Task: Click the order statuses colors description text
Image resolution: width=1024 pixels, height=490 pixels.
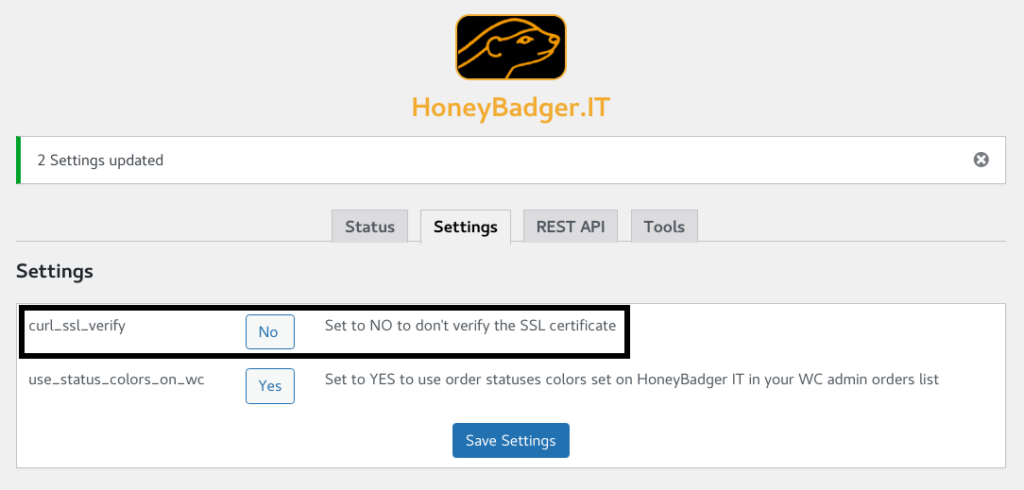Action: click(x=632, y=379)
